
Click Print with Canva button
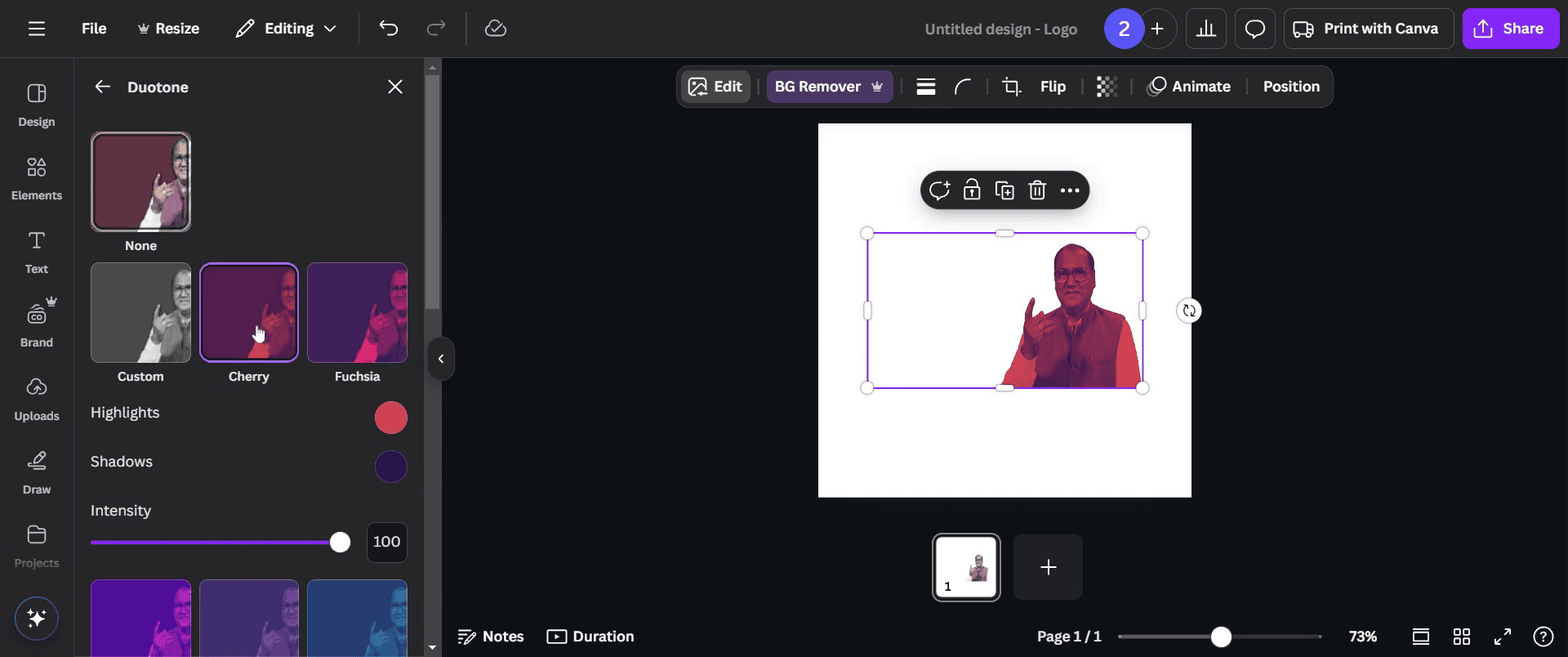[x=1367, y=29]
